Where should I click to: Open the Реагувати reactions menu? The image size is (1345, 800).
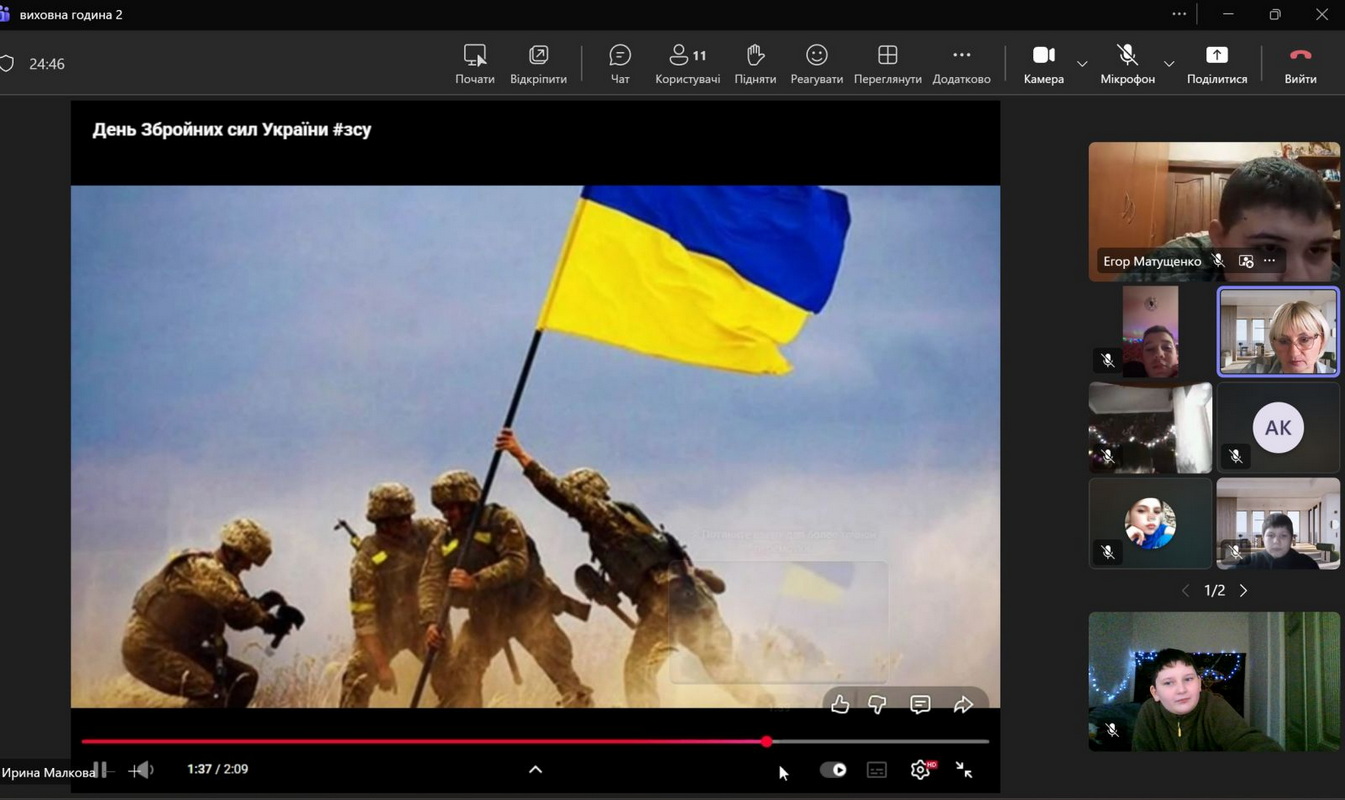pyautogui.click(x=816, y=64)
